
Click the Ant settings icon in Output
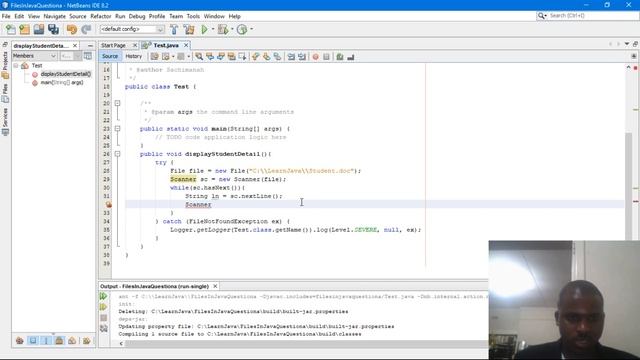click(104, 329)
